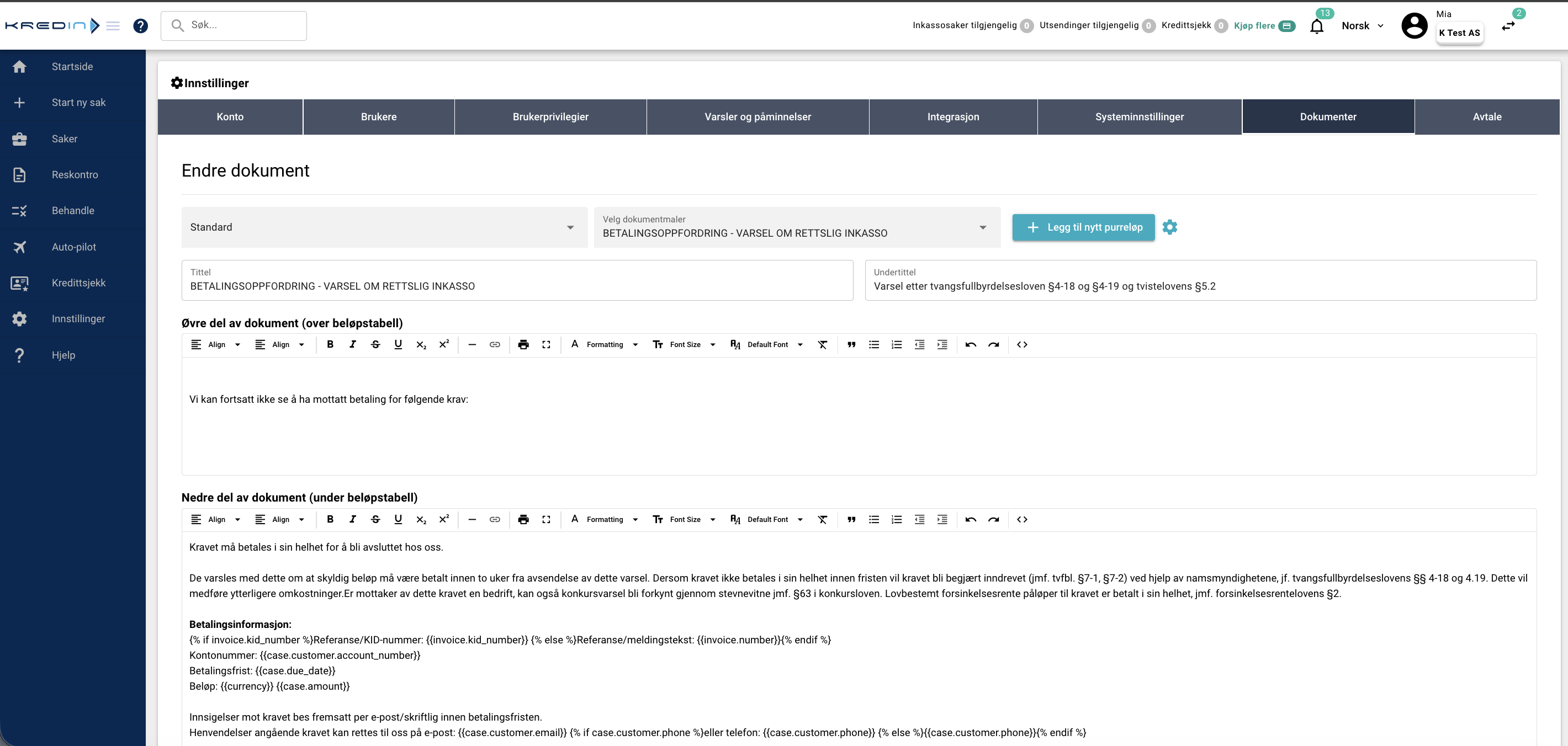The width and height of the screenshot is (1568, 746).
Task: Toggle the sidebar hamburger menu
Action: pos(113,25)
